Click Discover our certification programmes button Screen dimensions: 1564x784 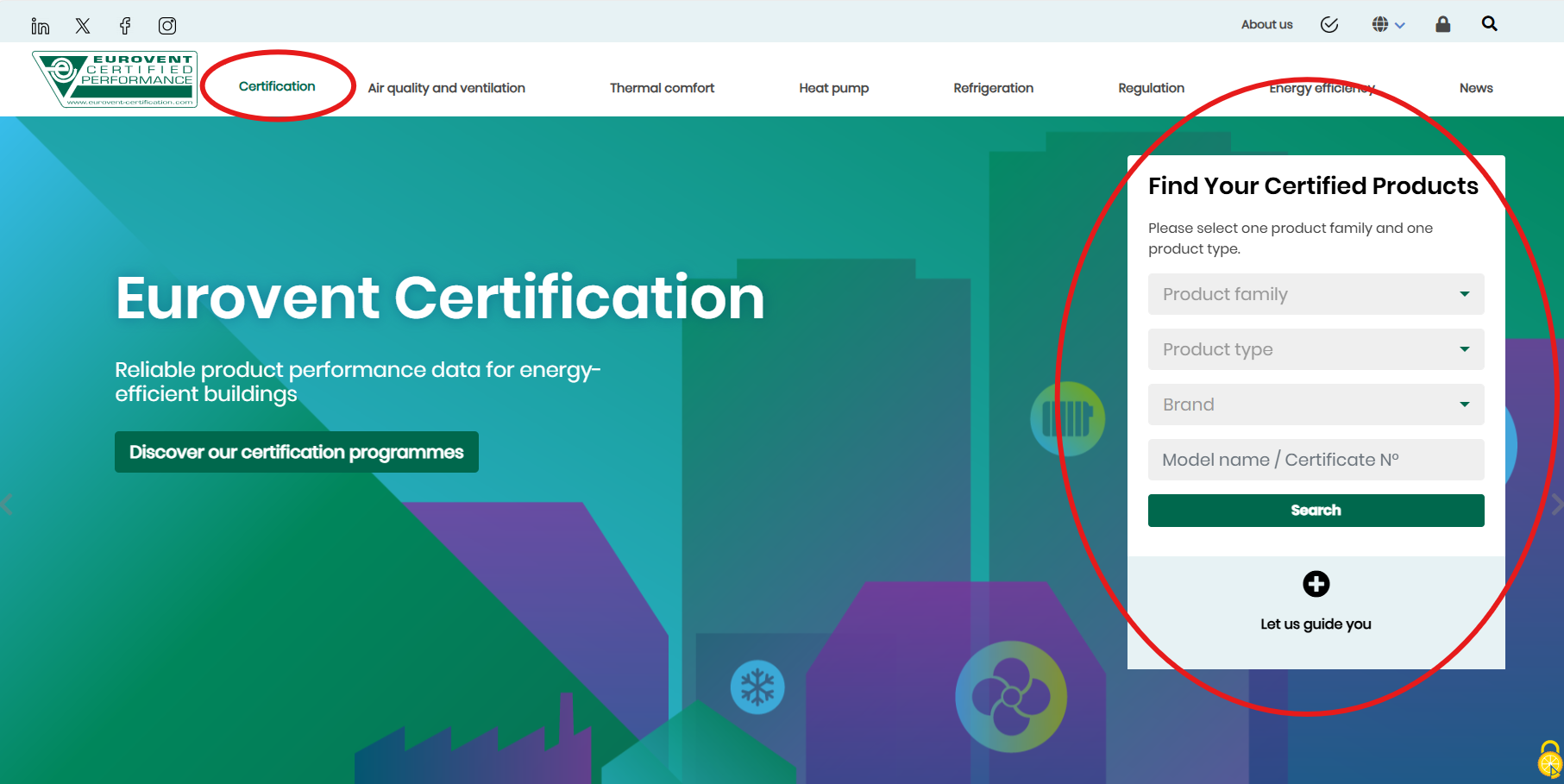click(297, 452)
